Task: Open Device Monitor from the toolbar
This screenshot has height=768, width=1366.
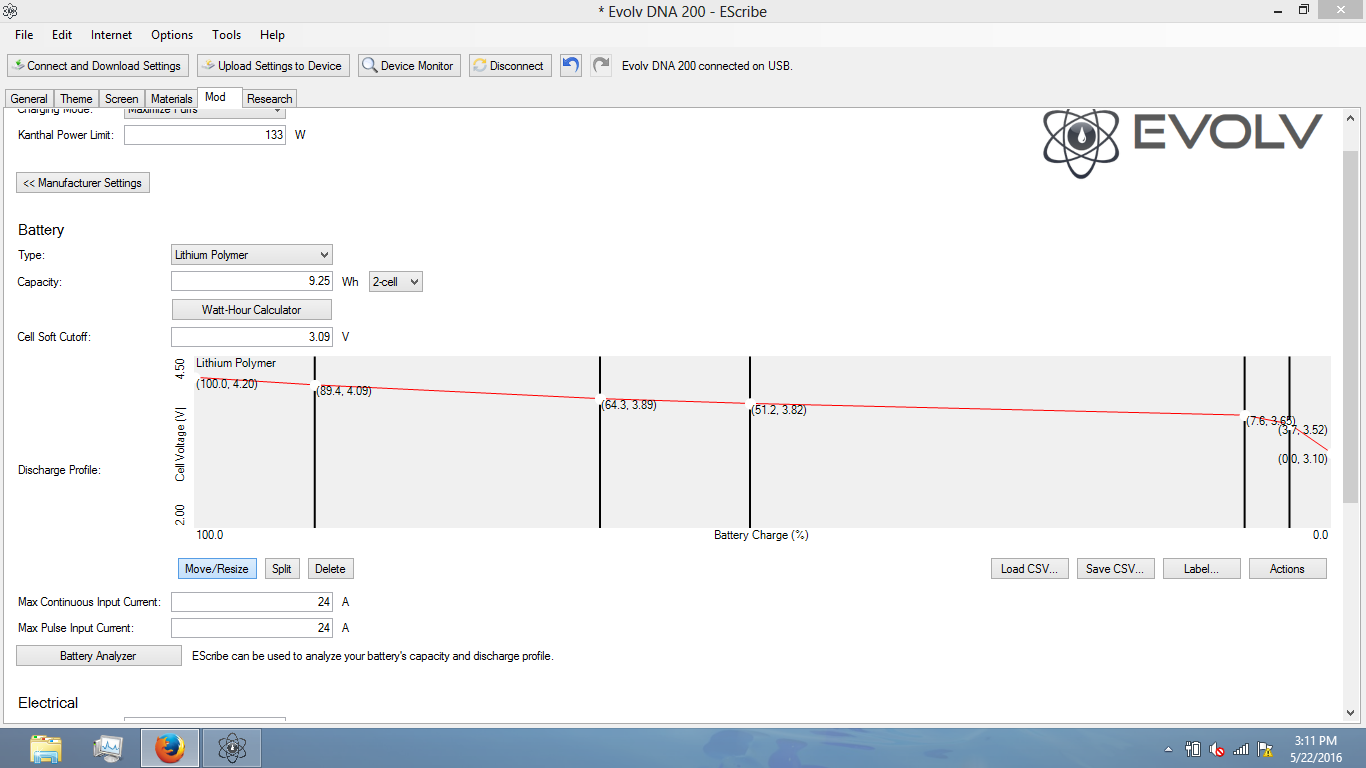Action: click(409, 66)
